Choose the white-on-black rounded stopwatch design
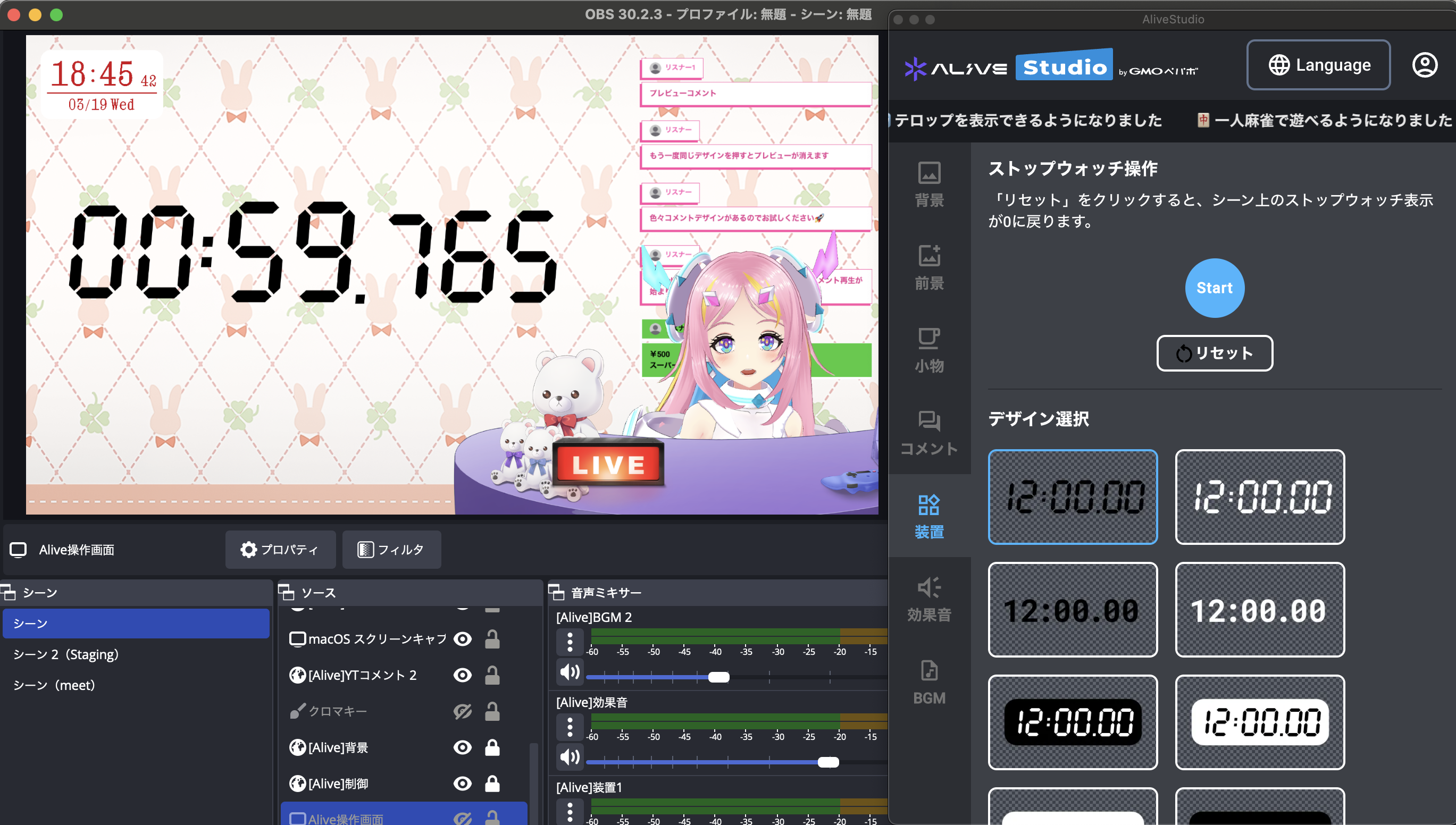Screen dimensions: 1456x825 1072,722
